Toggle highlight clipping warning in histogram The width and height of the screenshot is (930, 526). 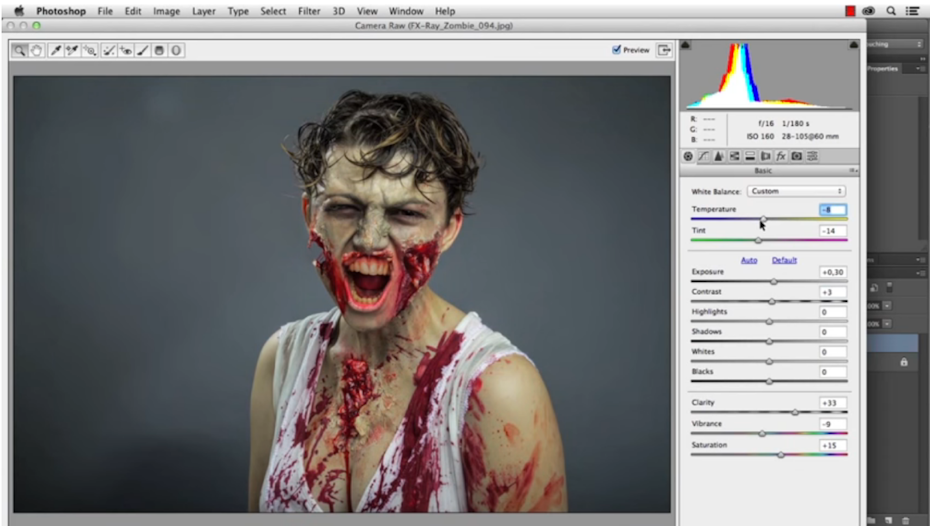click(853, 45)
